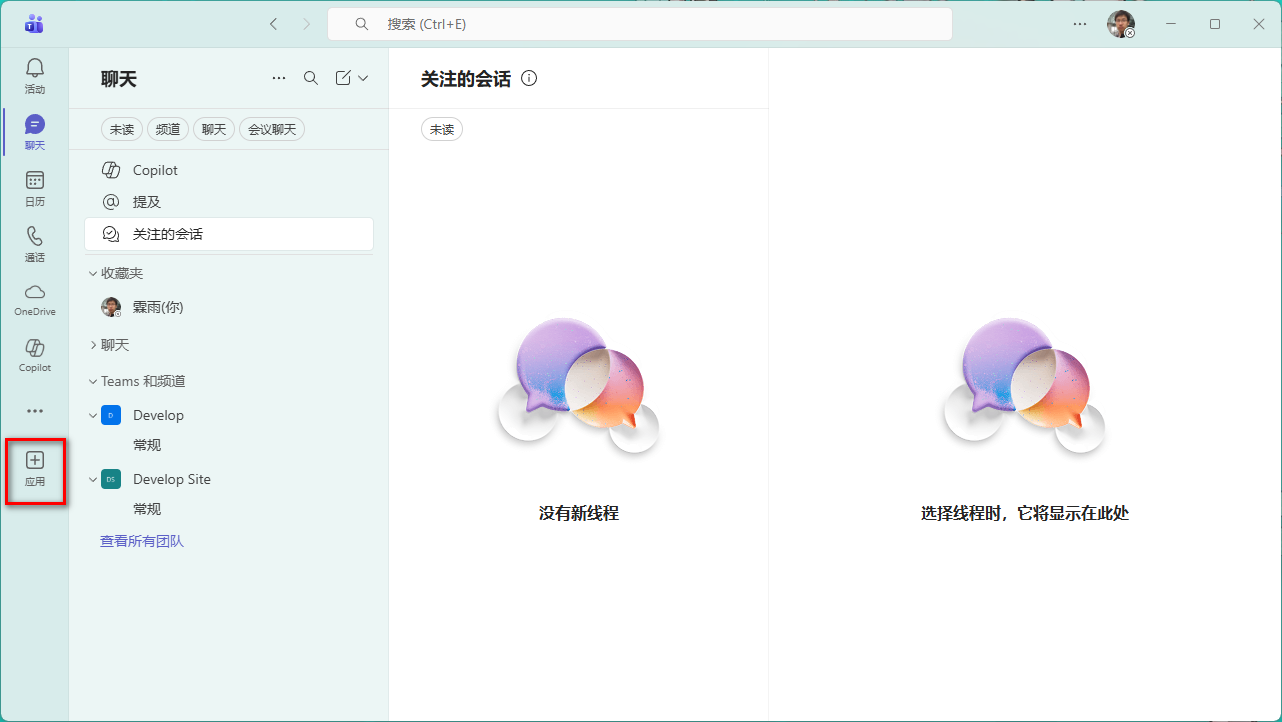
Task: Click the Develop team avatar
Action: [111, 415]
